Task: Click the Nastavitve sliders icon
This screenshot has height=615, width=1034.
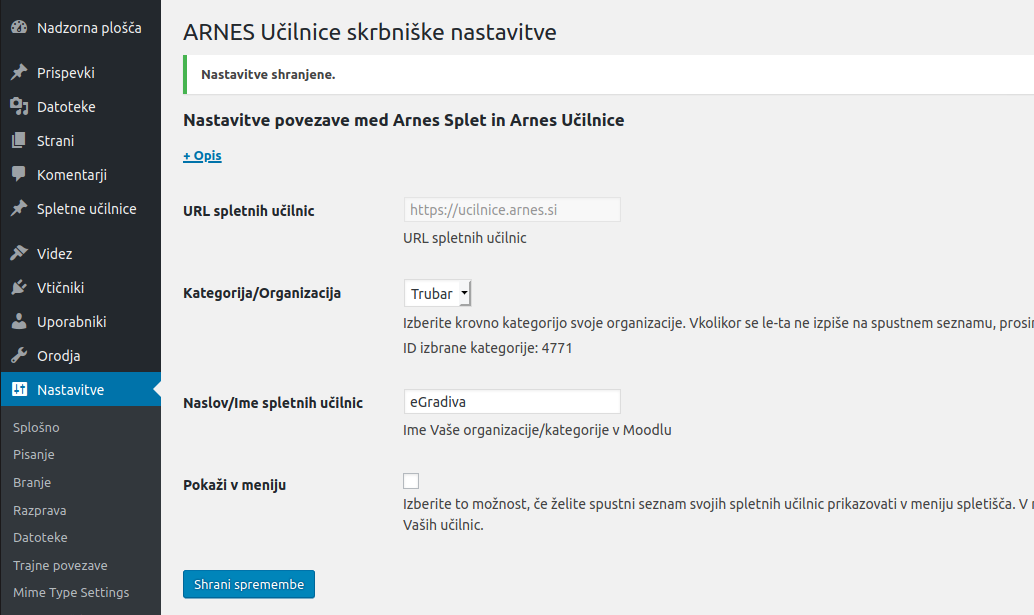Action: click(x=19, y=389)
